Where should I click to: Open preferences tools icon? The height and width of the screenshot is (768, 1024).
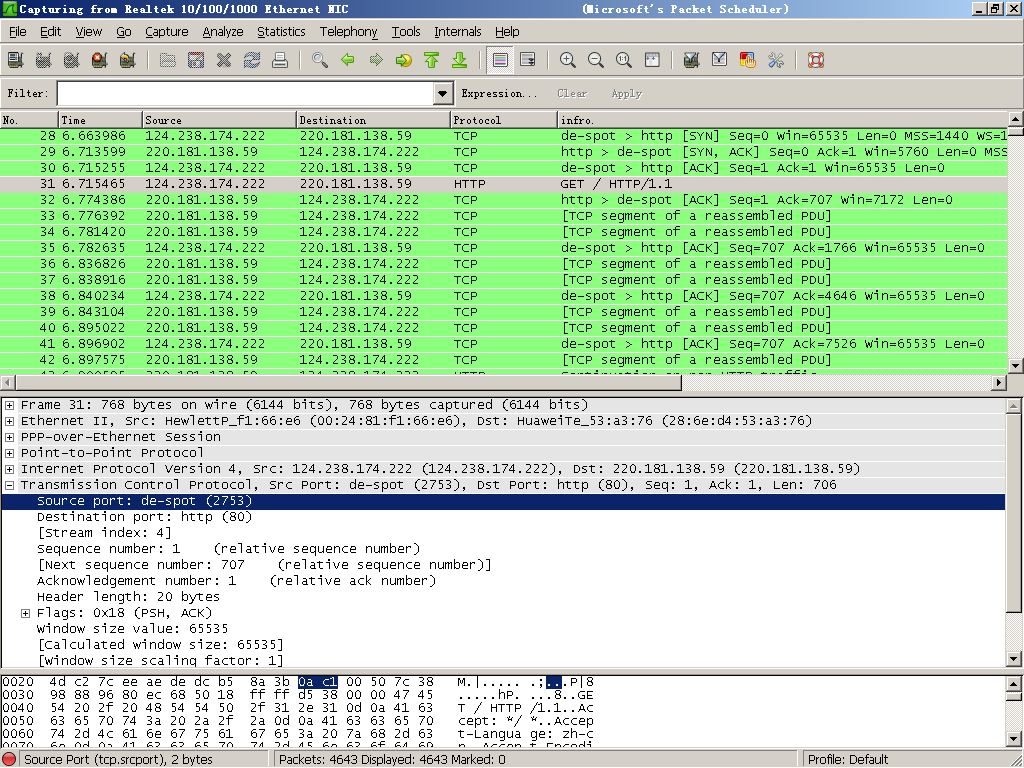click(776, 60)
